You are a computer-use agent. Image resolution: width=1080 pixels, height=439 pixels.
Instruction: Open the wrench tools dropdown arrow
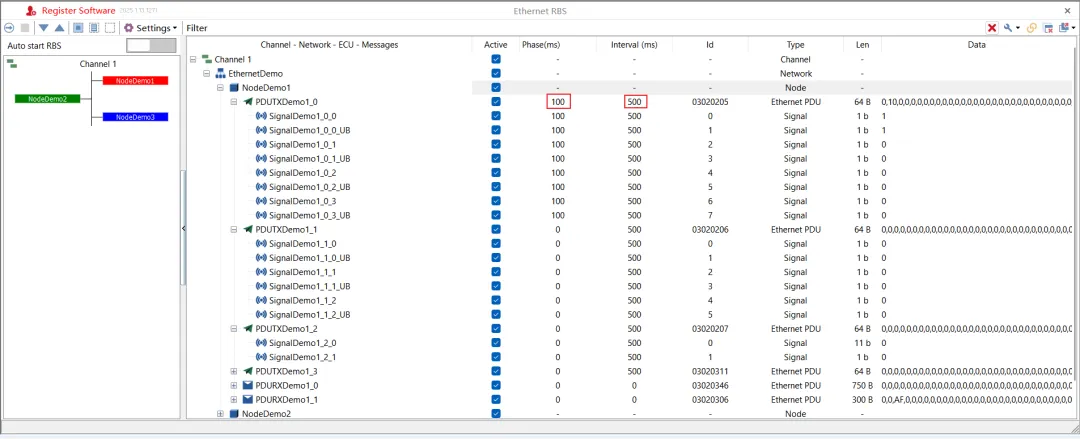click(x=1017, y=28)
